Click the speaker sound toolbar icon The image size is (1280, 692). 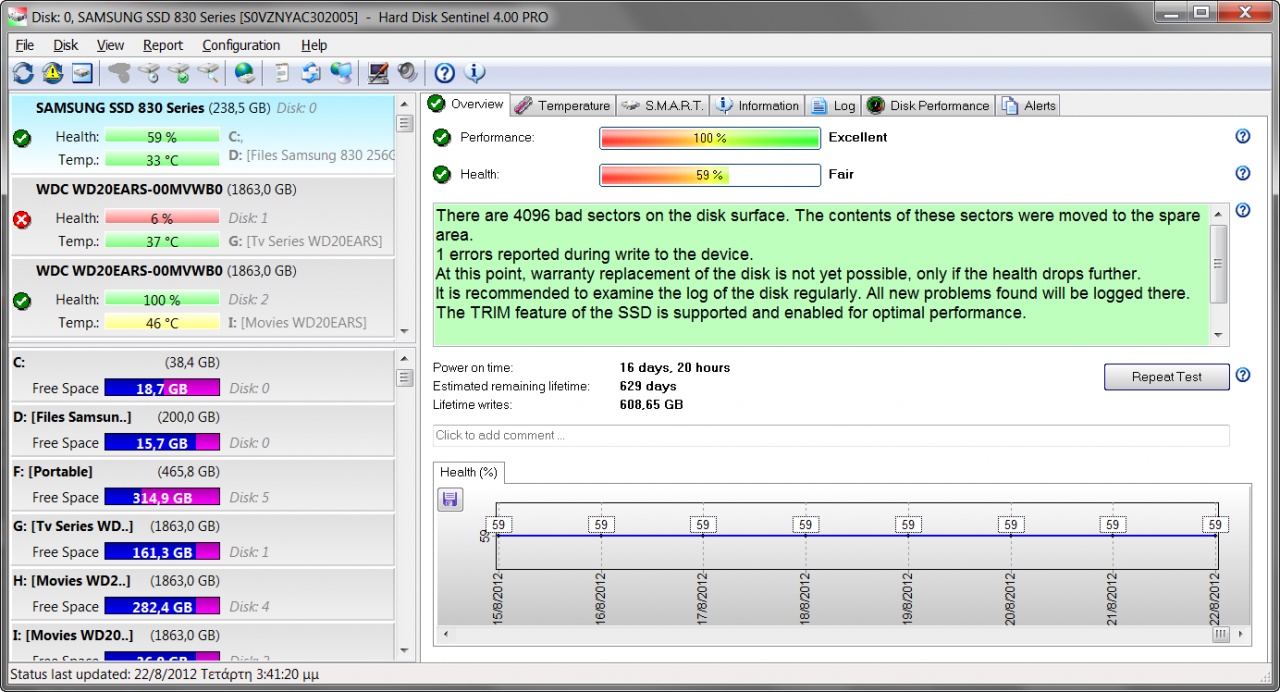[x=407, y=73]
